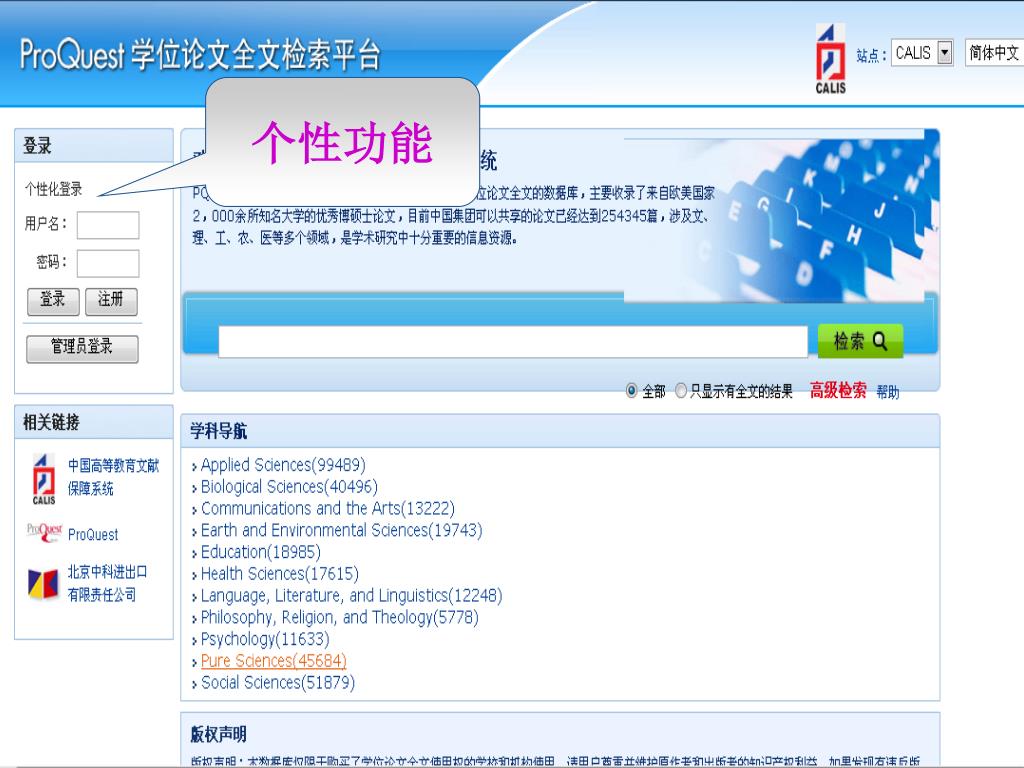This screenshot has height=768, width=1024.
Task: Open Language, Literature, and Linguistics(12248)
Action: [351, 596]
